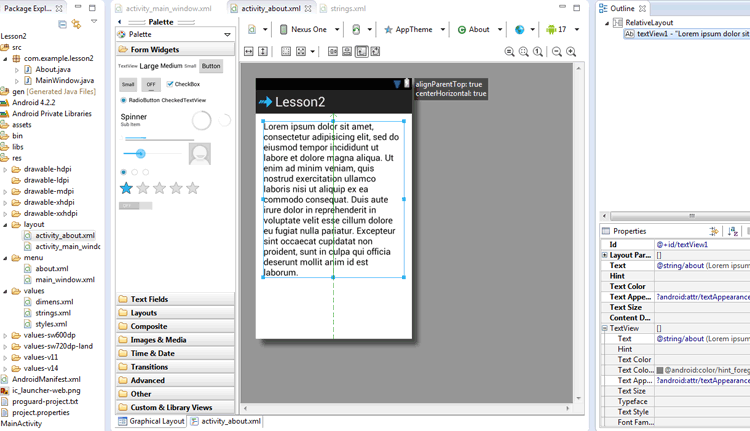Screen dimensions: 750x431
Task: Click the second radio in RadioGroup widget
Action: [134, 172]
